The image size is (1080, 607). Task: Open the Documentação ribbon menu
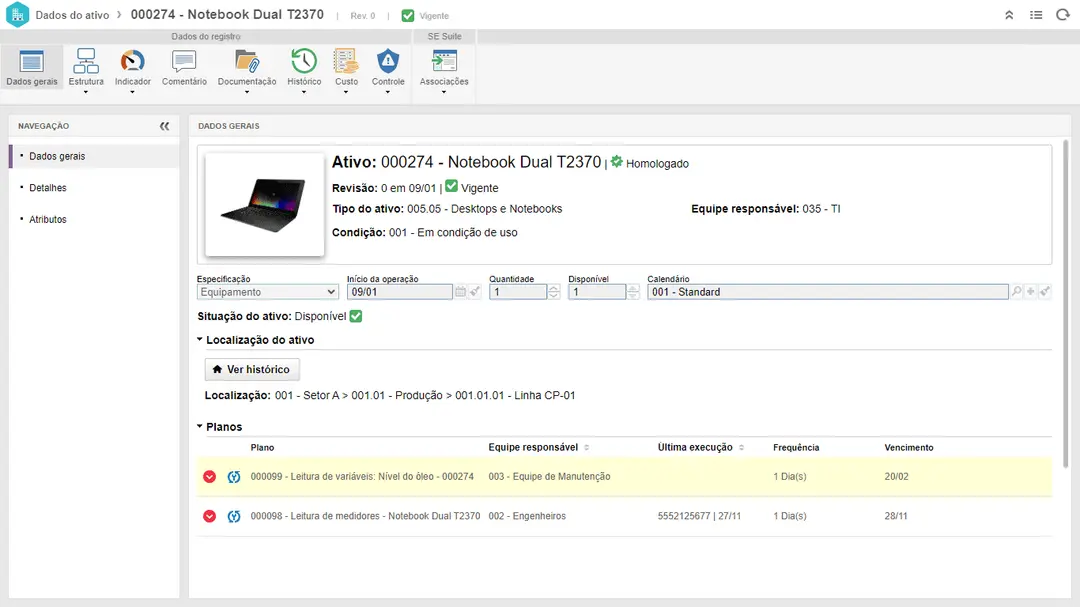tap(247, 70)
